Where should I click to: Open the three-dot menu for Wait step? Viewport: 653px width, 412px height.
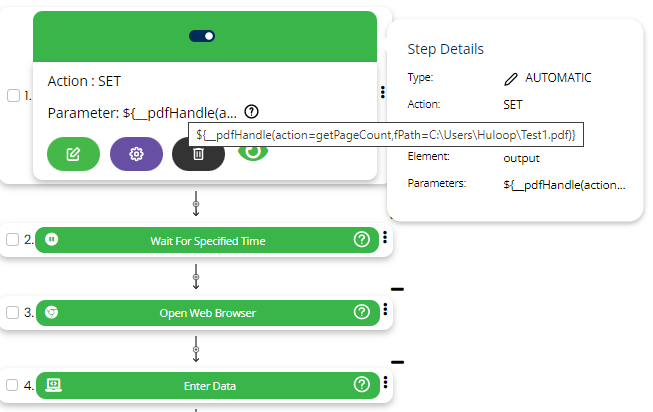pyautogui.click(x=384, y=238)
